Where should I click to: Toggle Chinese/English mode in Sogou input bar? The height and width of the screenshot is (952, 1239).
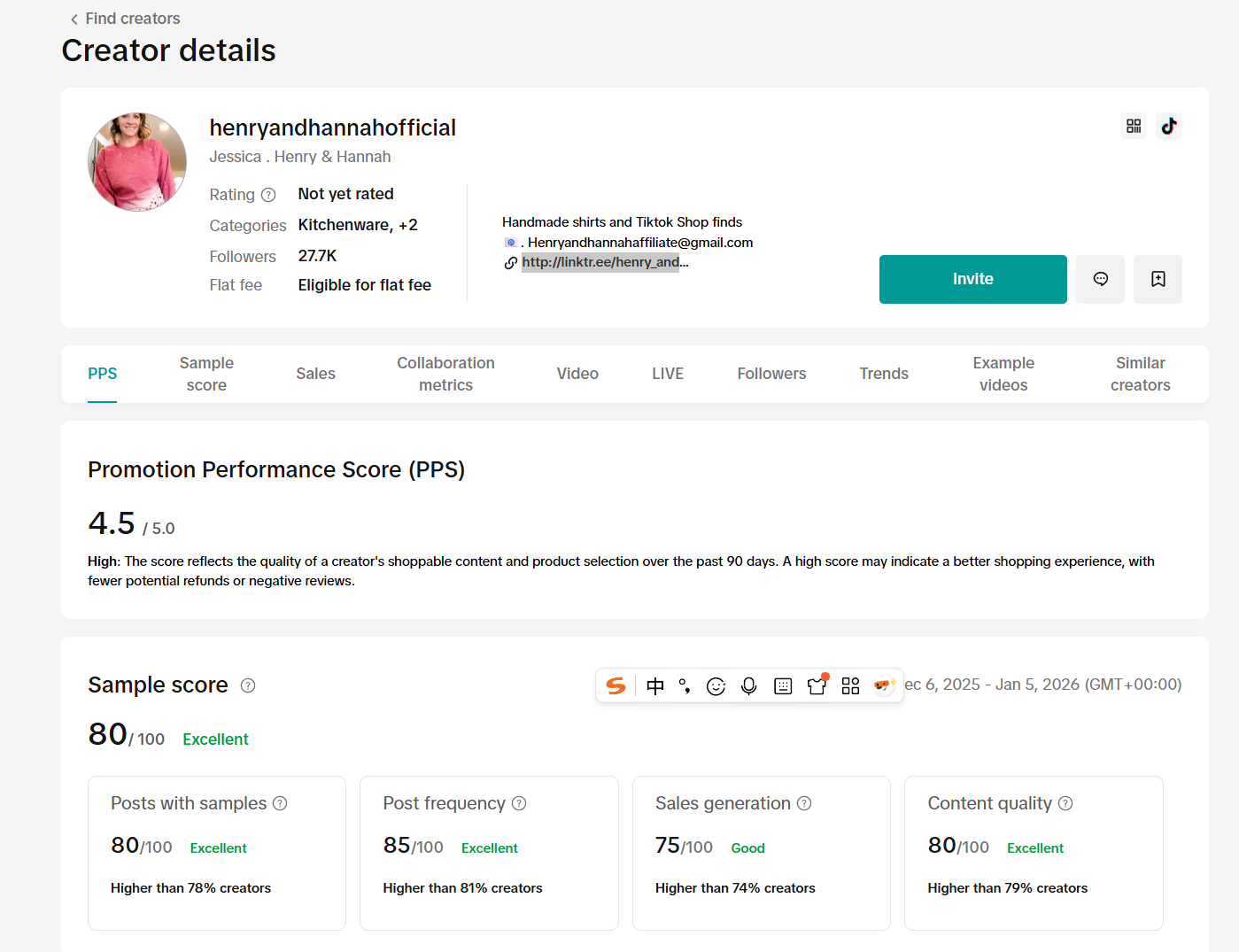pyautogui.click(x=654, y=686)
